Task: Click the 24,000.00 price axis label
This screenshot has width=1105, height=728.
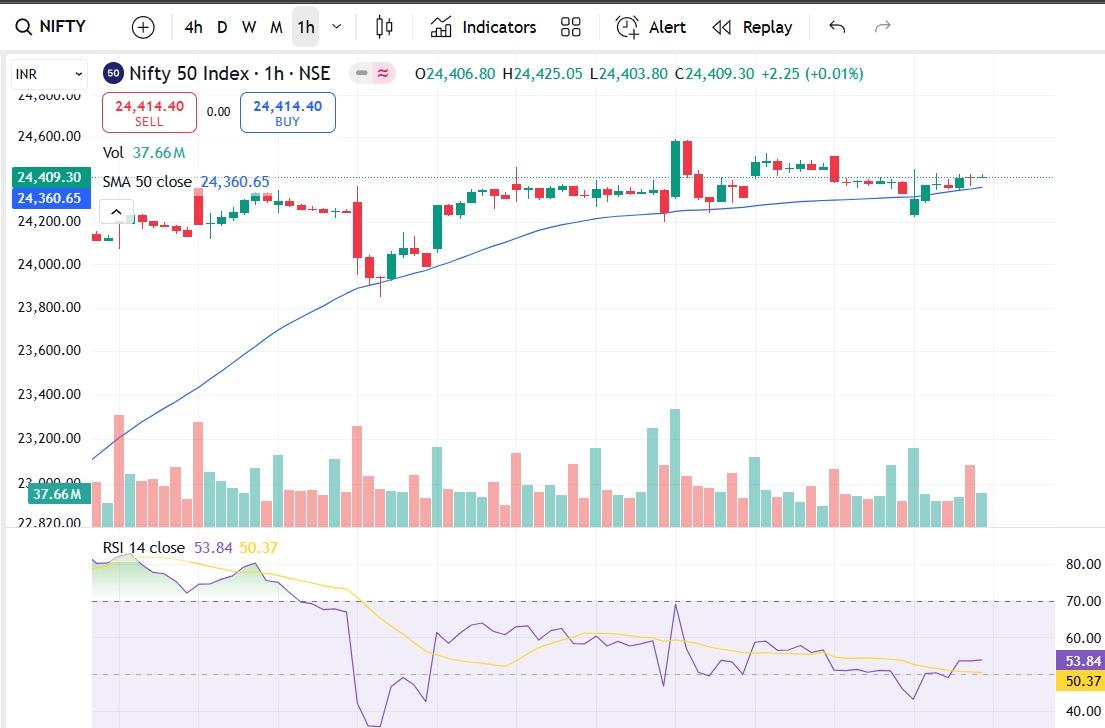Action: pyautogui.click(x=49, y=264)
